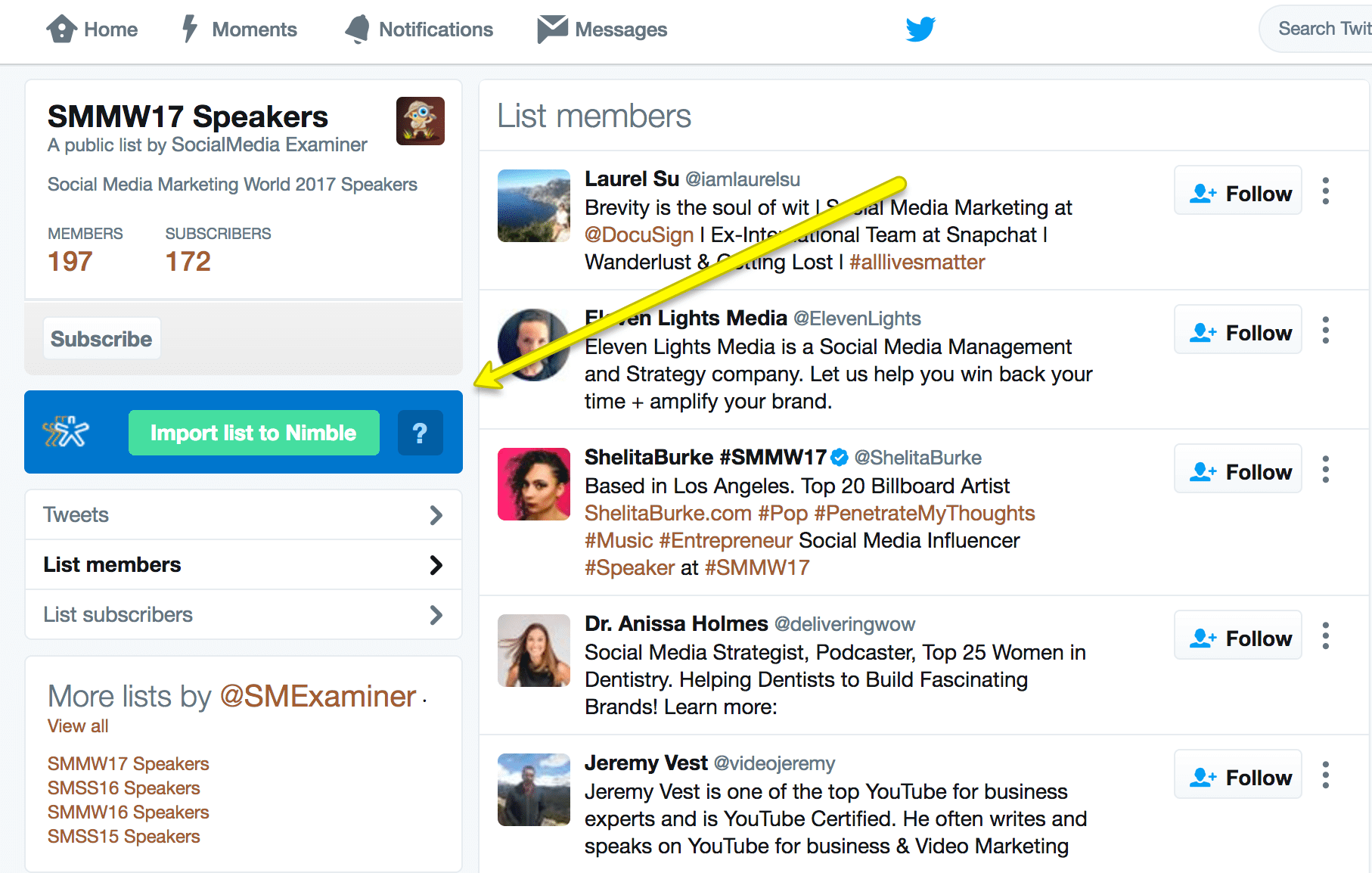Follow ShelitaBurke
This screenshot has width=1372, height=873.
pos(1238,472)
